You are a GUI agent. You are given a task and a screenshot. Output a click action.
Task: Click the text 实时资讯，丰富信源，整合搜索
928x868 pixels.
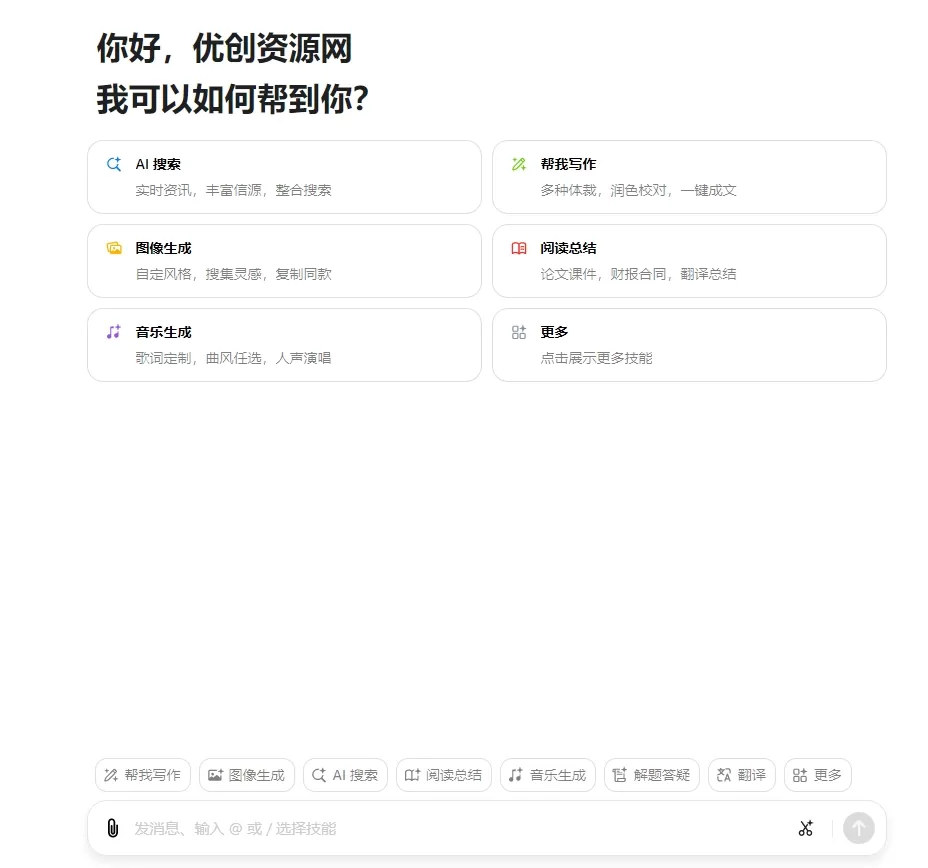(x=233, y=190)
